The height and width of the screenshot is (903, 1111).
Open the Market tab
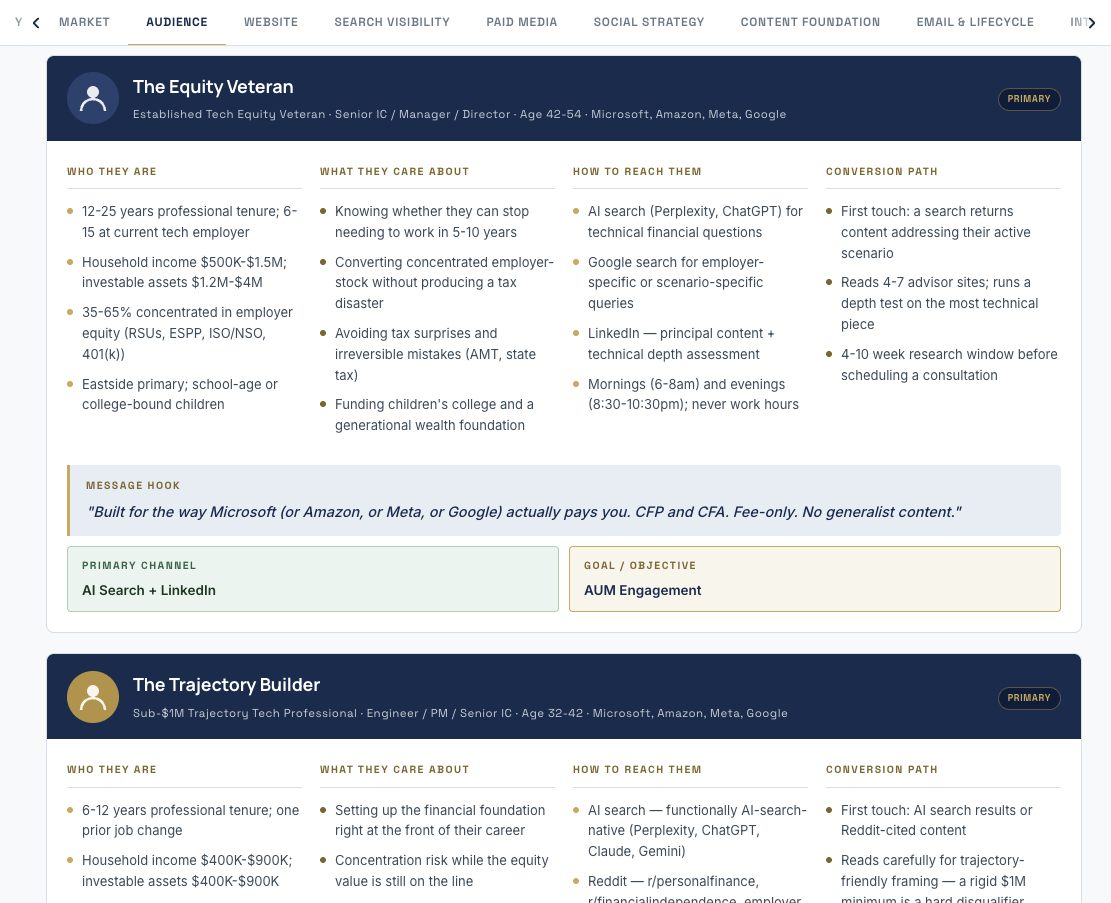pyautogui.click(x=84, y=22)
